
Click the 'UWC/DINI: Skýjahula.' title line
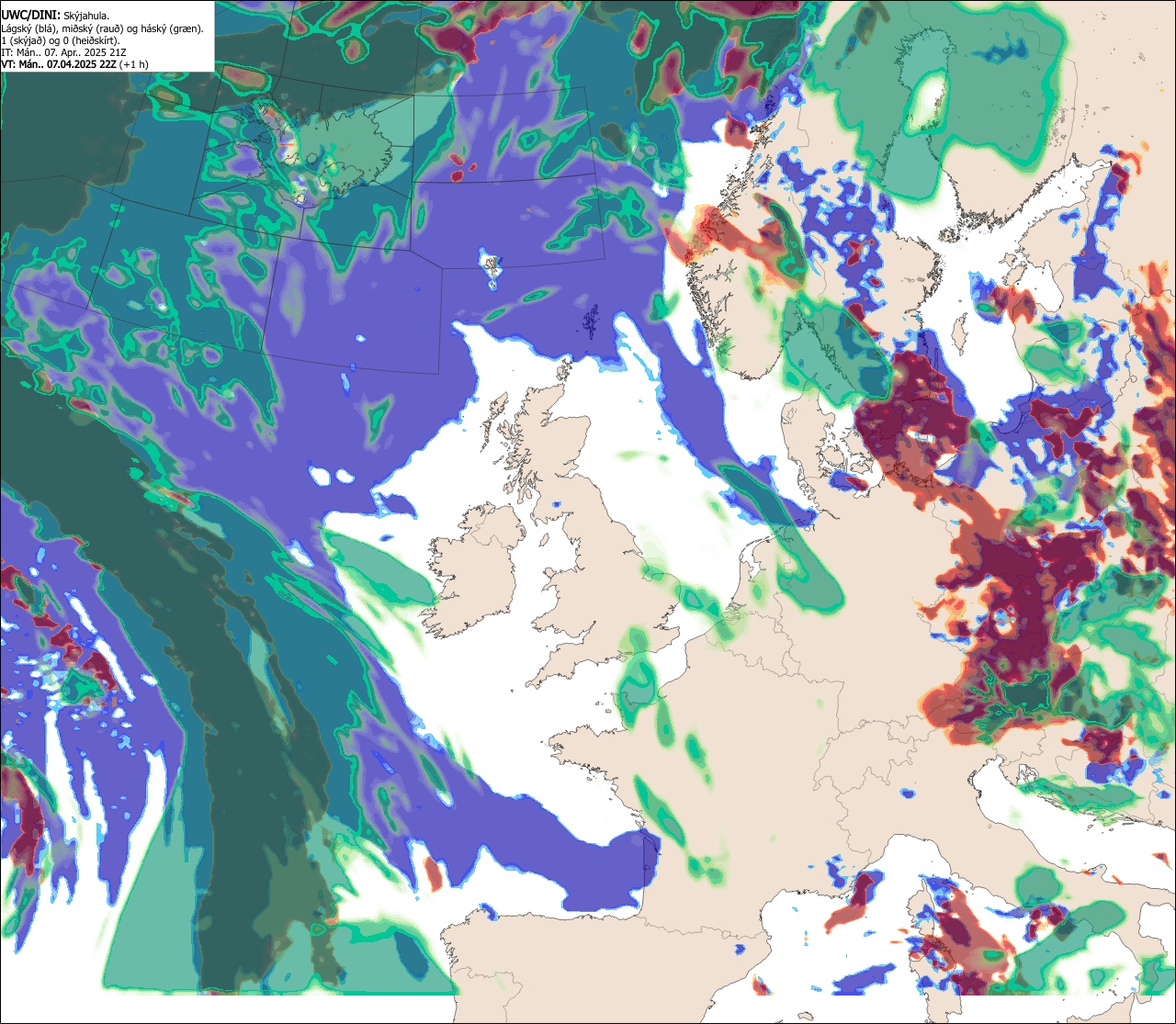pyautogui.click(x=55, y=15)
